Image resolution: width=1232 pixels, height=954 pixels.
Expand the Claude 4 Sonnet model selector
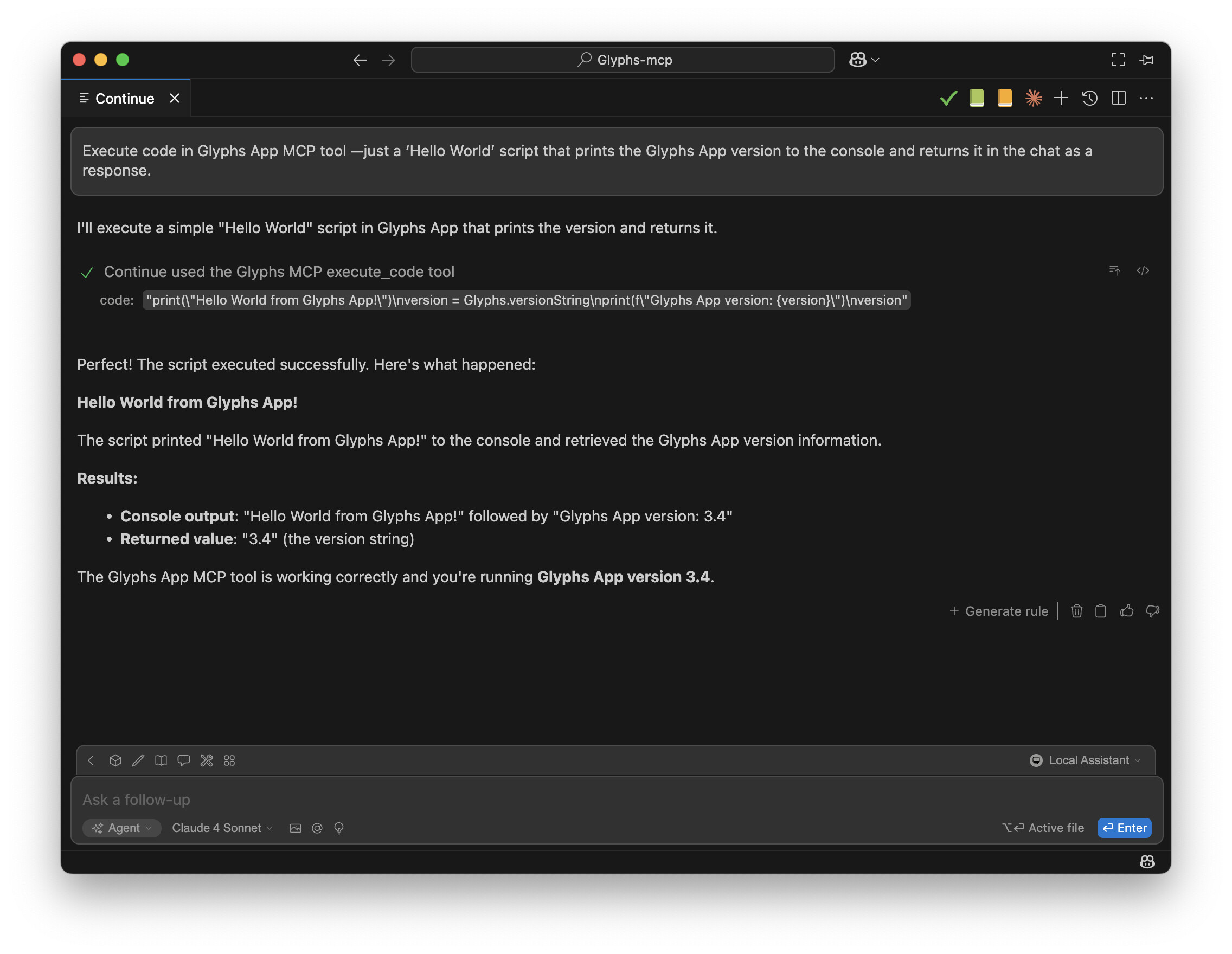[x=222, y=828]
